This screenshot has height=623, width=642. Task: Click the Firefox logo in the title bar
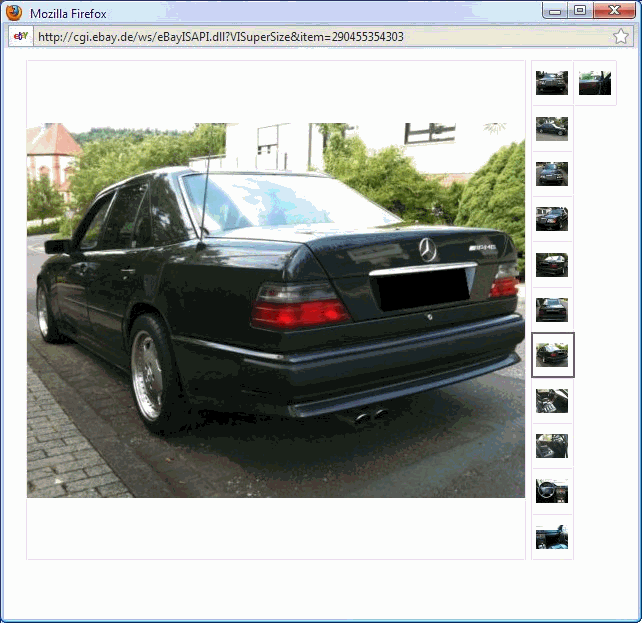[14, 13]
